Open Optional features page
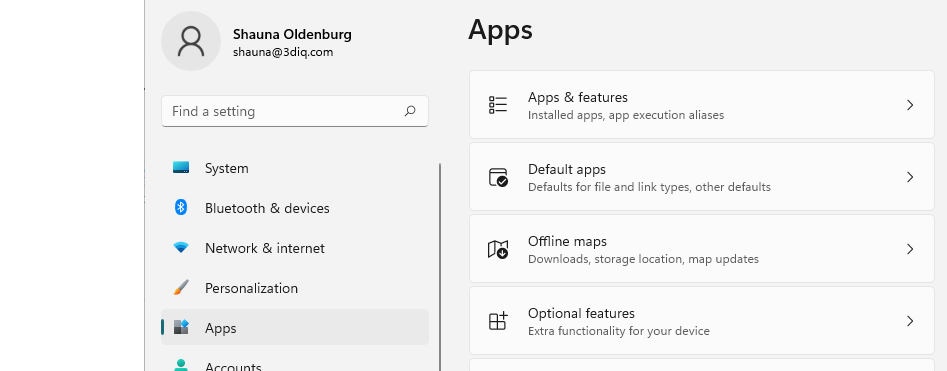The height and width of the screenshot is (371, 947). (x=702, y=320)
